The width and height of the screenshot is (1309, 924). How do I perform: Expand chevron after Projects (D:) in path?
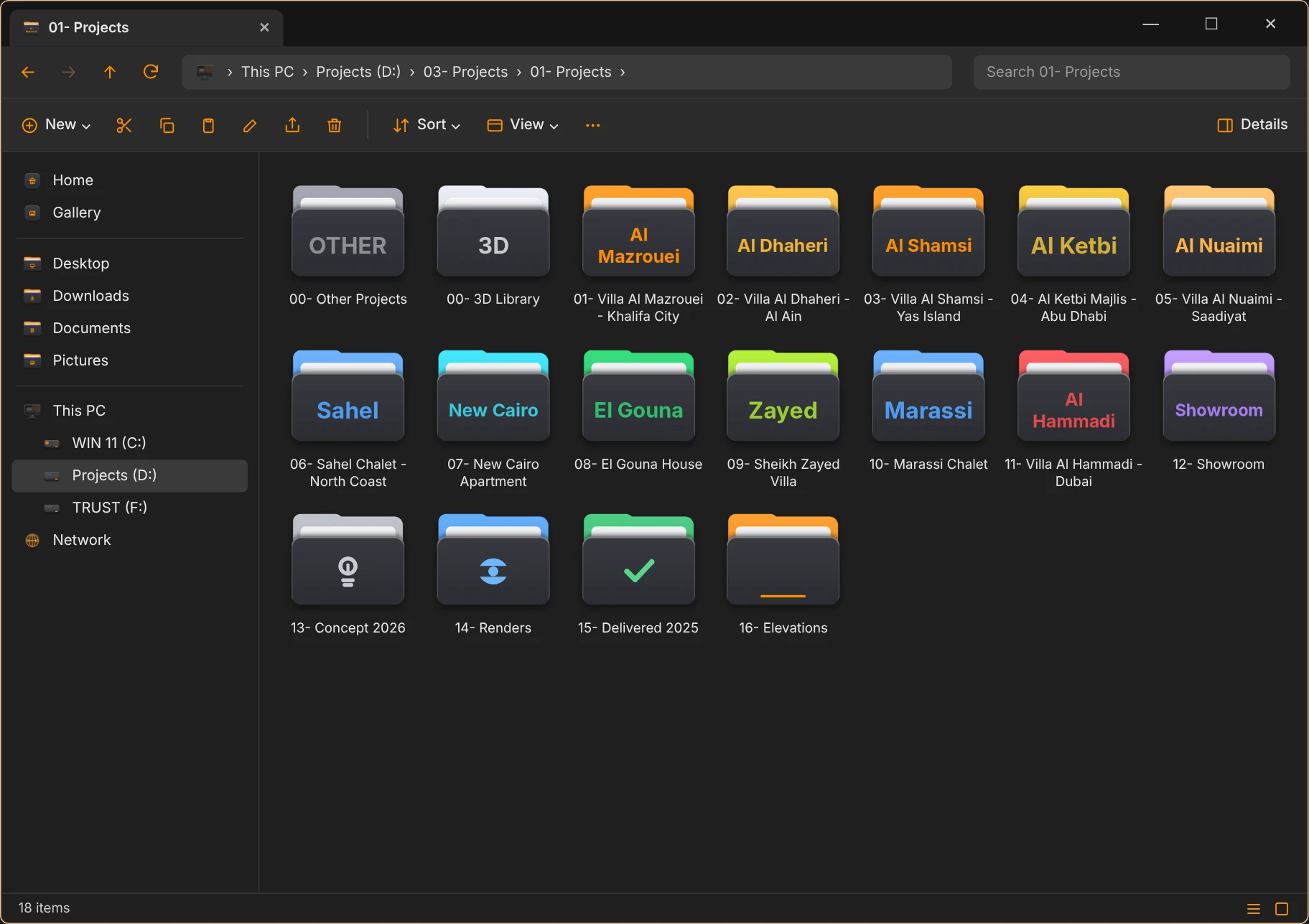point(412,72)
